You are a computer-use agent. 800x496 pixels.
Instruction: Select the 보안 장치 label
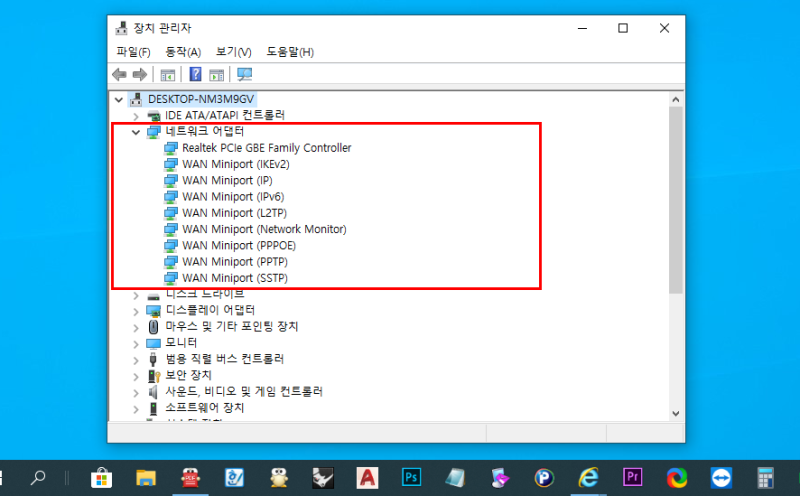pyautogui.click(x=188, y=376)
